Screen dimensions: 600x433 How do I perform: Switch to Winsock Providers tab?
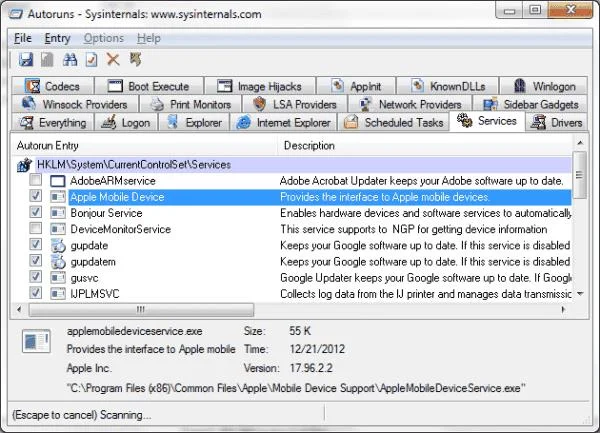click(75, 104)
